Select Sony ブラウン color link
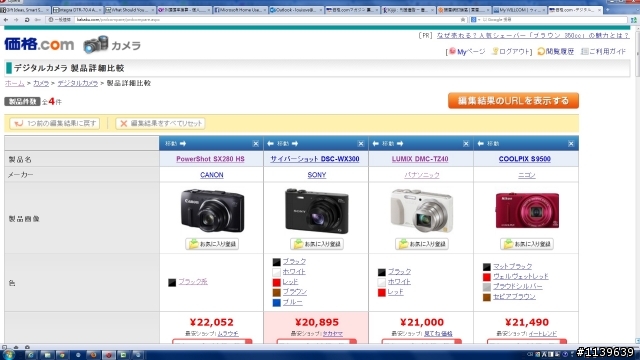The height and width of the screenshot is (360, 640). (x=295, y=292)
